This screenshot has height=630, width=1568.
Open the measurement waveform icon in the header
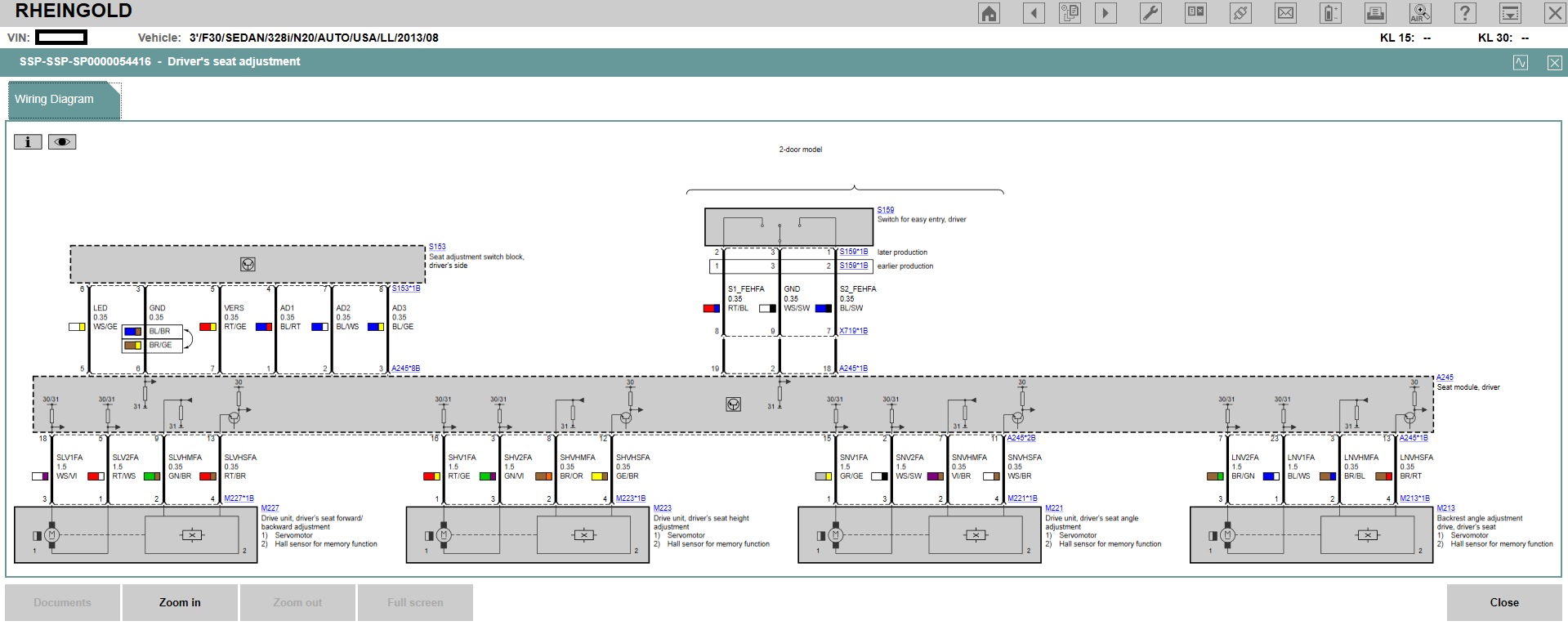[x=1521, y=63]
